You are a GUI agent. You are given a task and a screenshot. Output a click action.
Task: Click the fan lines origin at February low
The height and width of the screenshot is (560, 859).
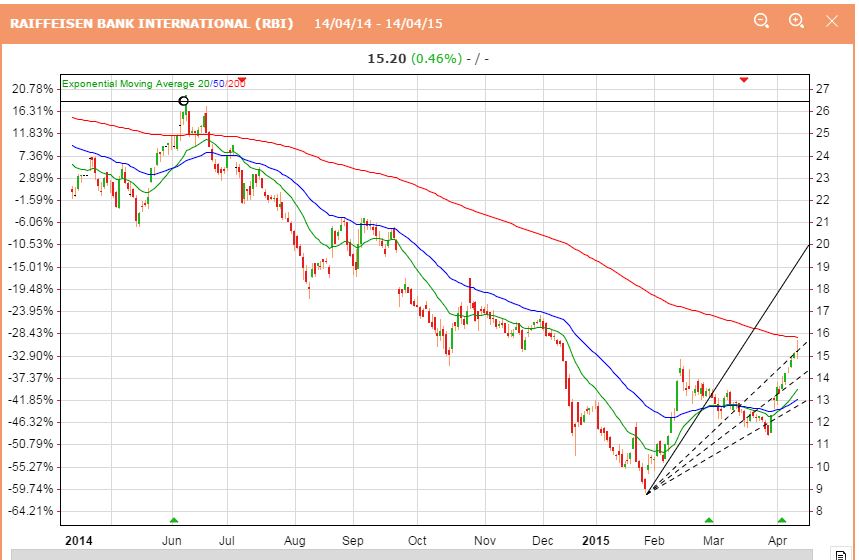648,492
